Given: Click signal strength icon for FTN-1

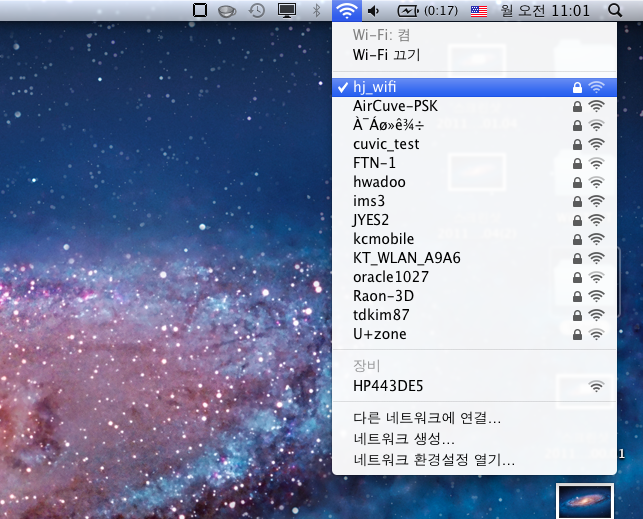Looking at the screenshot, I should tap(596, 163).
